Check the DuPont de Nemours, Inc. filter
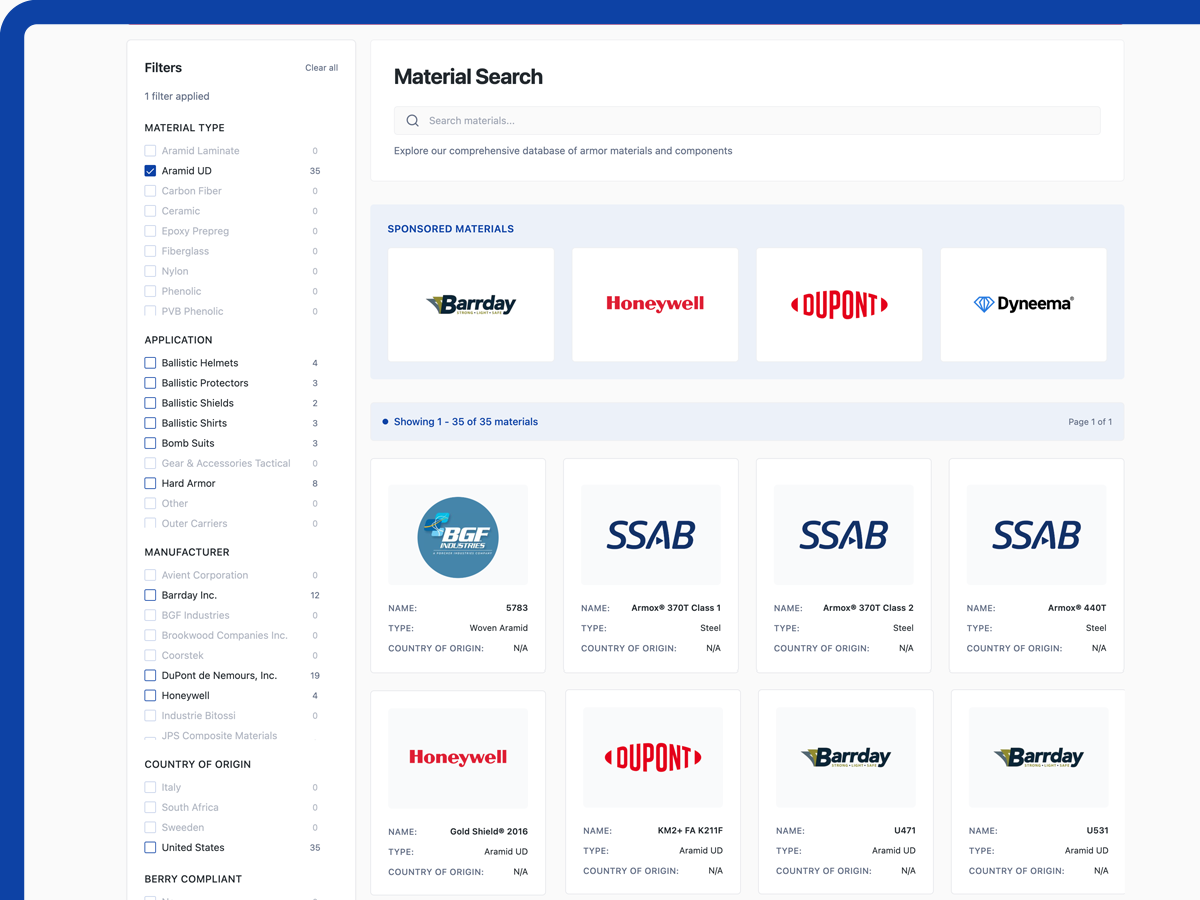 click(150, 675)
